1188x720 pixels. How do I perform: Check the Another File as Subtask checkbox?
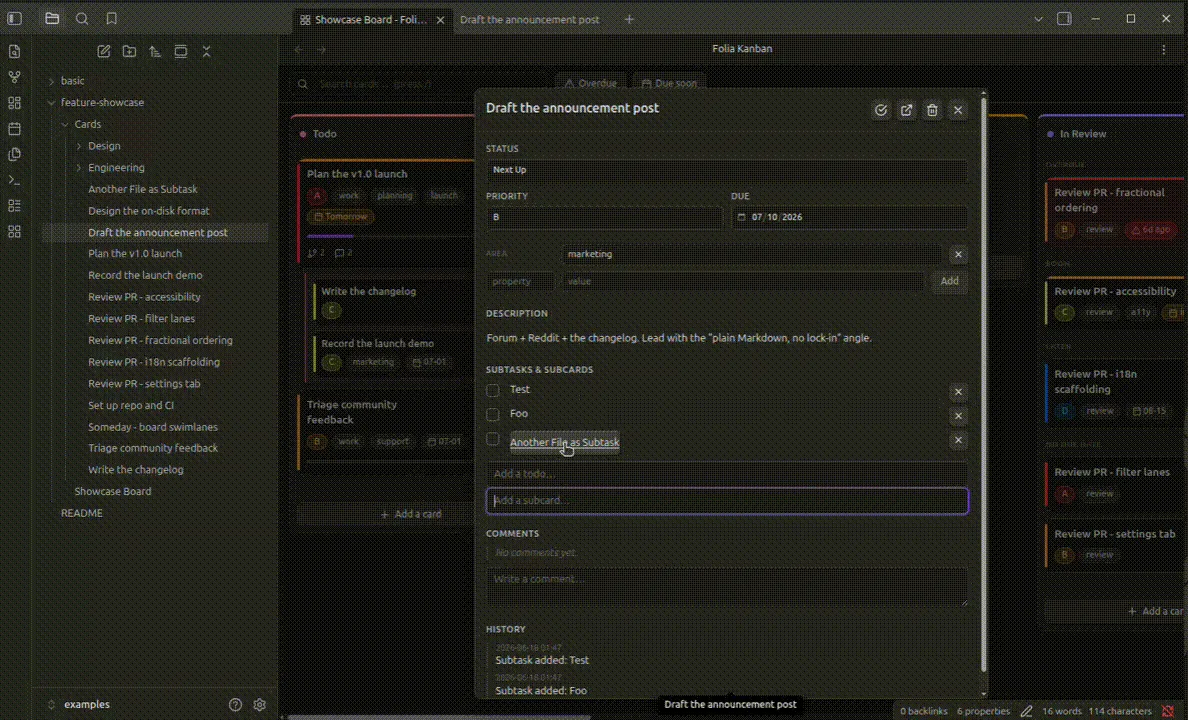[x=492, y=439]
